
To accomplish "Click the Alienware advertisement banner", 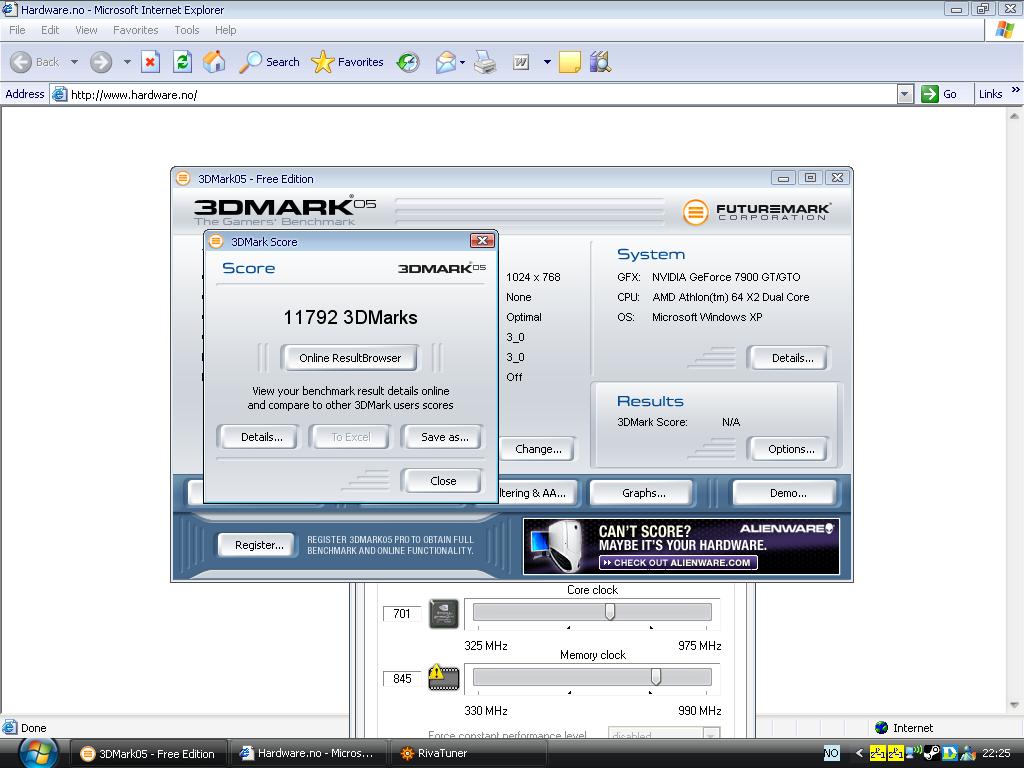I will pos(681,547).
